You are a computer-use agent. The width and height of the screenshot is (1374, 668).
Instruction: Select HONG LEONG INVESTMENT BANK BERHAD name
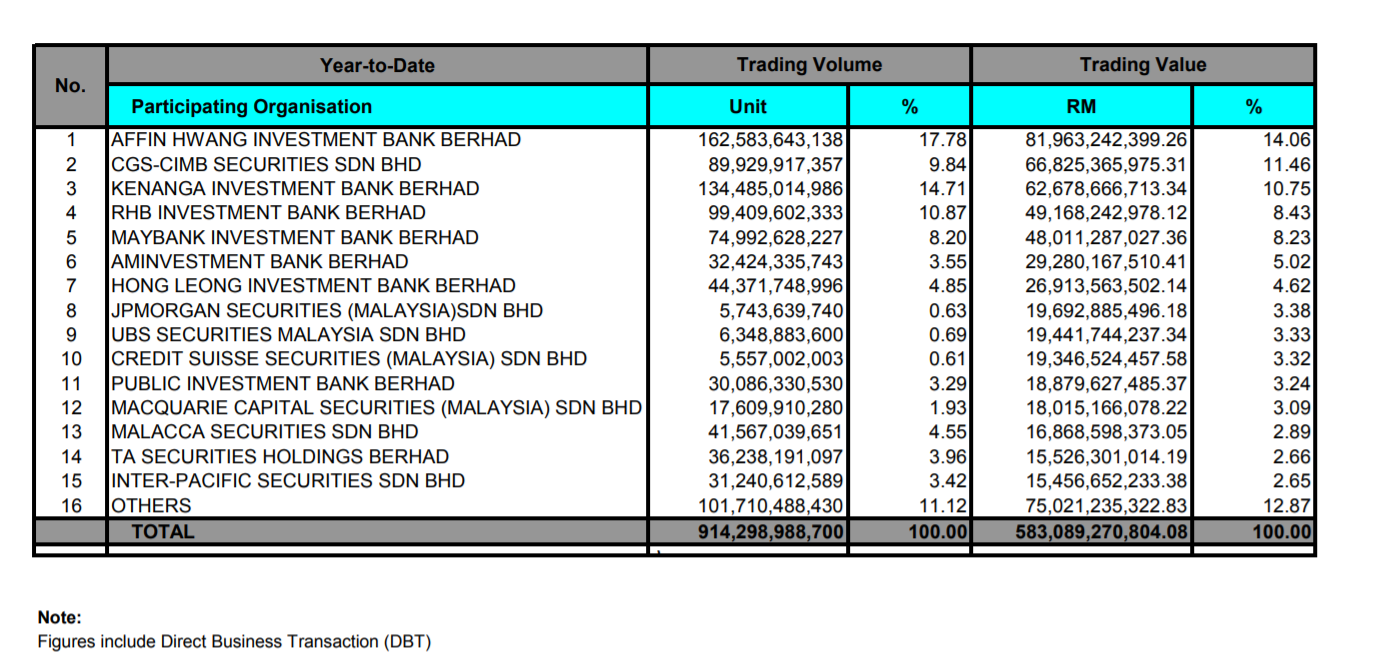(313, 286)
